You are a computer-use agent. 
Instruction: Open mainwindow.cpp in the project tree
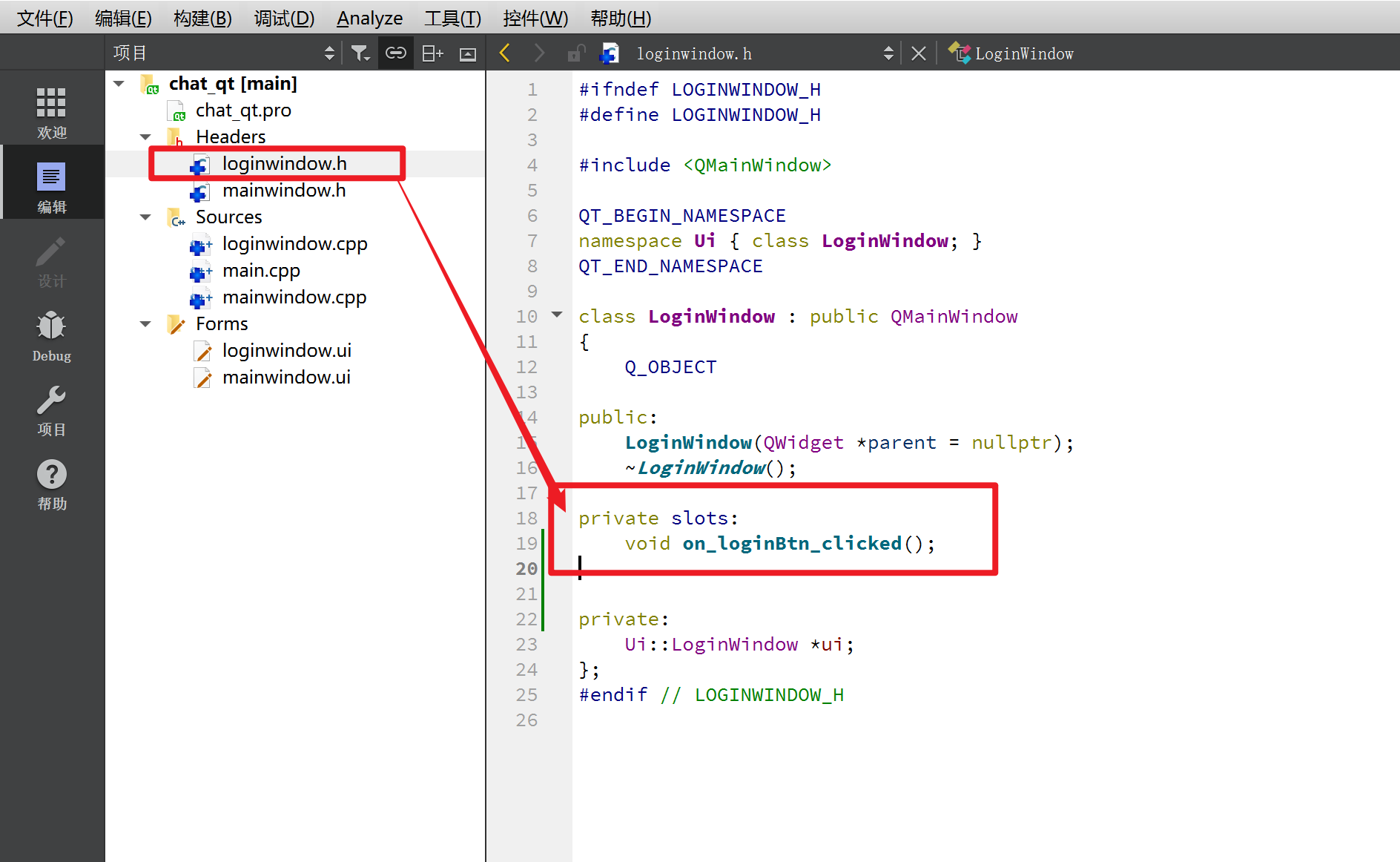pos(294,297)
